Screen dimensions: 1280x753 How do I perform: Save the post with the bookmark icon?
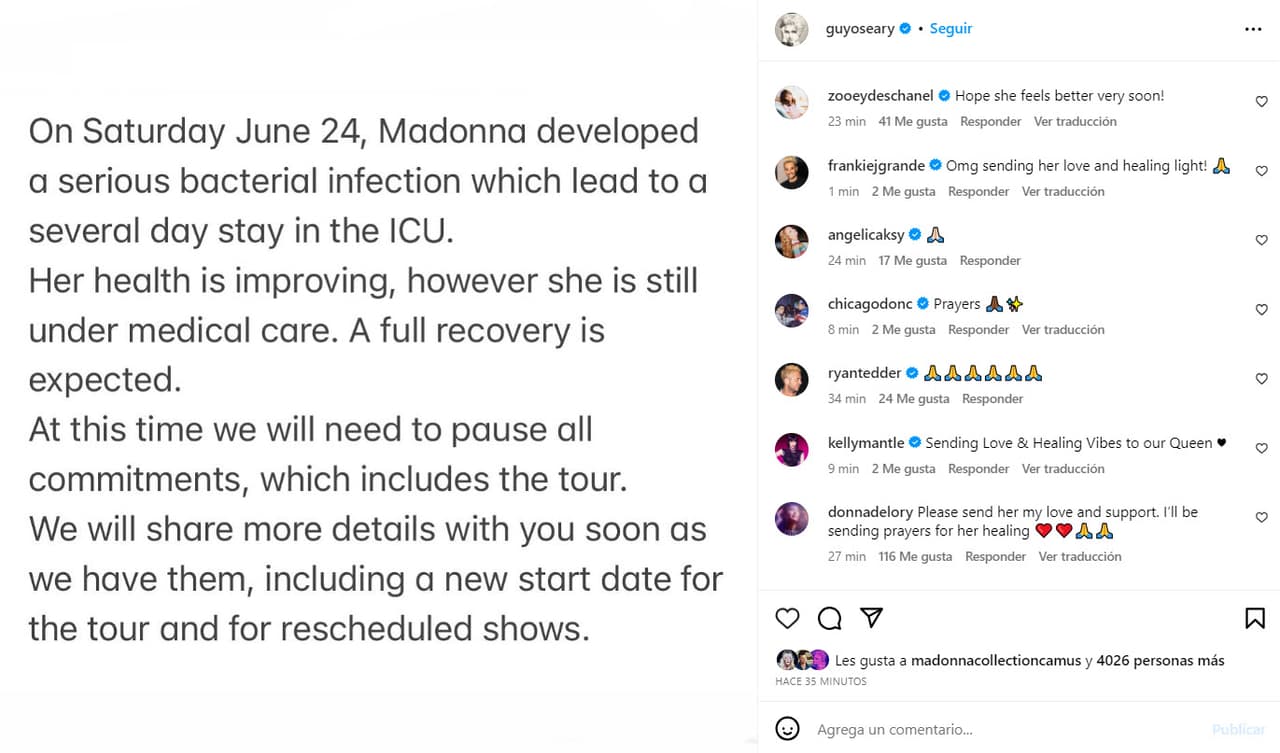[1255, 618]
